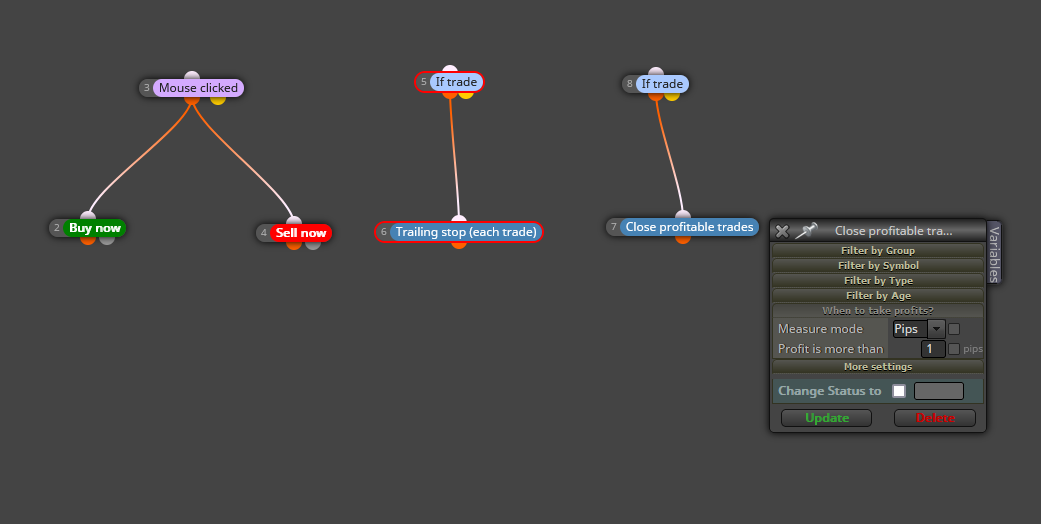Viewport: 1041px width, 524px height.
Task: Click the top input dot of Trailing stop block
Action: (x=459, y=219)
